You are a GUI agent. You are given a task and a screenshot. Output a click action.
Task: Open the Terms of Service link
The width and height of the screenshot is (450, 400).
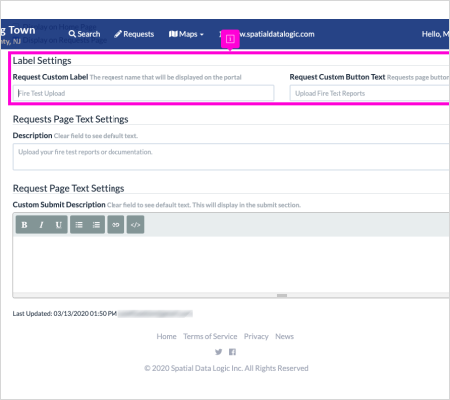pos(210,336)
